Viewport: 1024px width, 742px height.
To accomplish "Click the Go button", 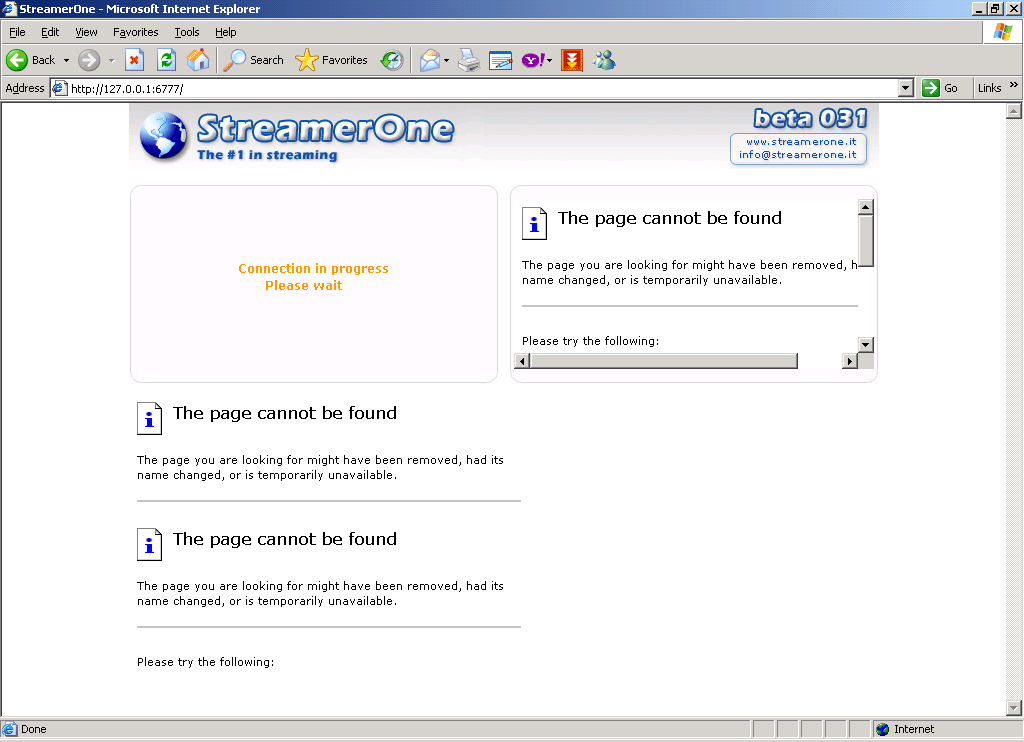I will tap(940, 88).
